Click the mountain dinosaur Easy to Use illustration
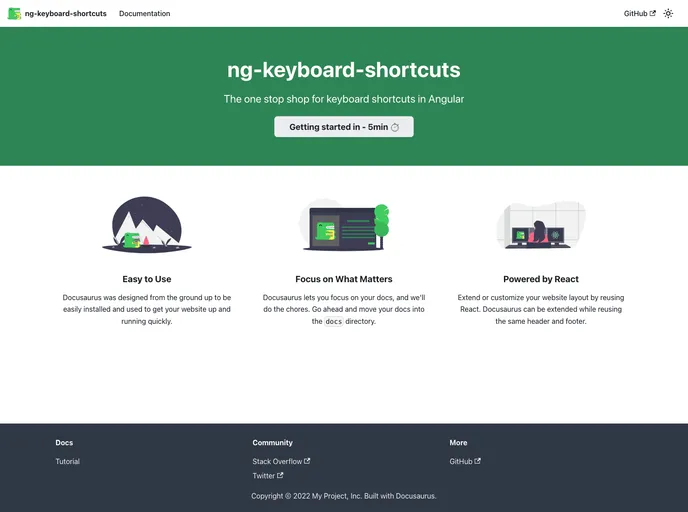The width and height of the screenshot is (688, 512). [147, 225]
